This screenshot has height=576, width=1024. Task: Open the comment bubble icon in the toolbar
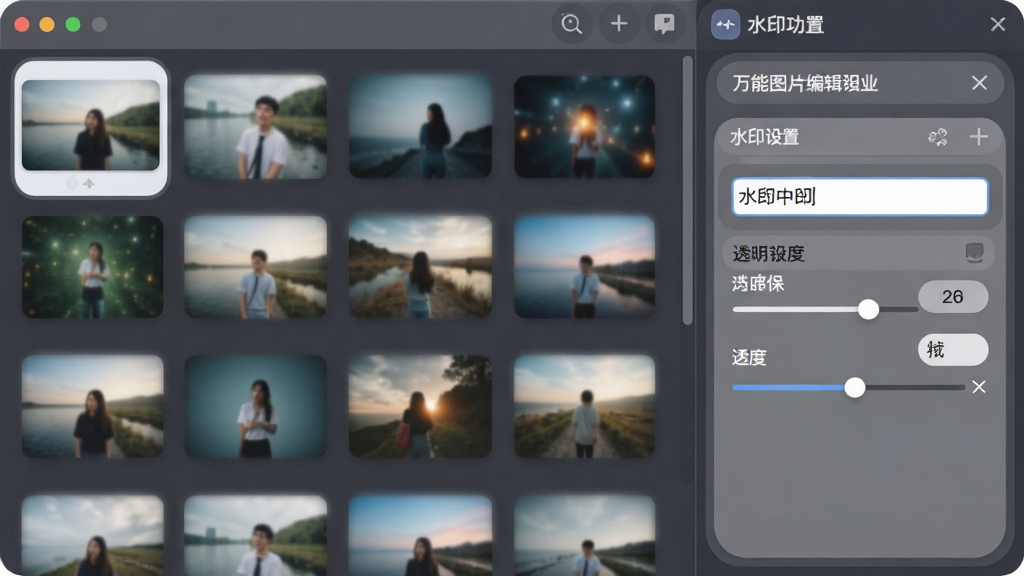point(665,24)
